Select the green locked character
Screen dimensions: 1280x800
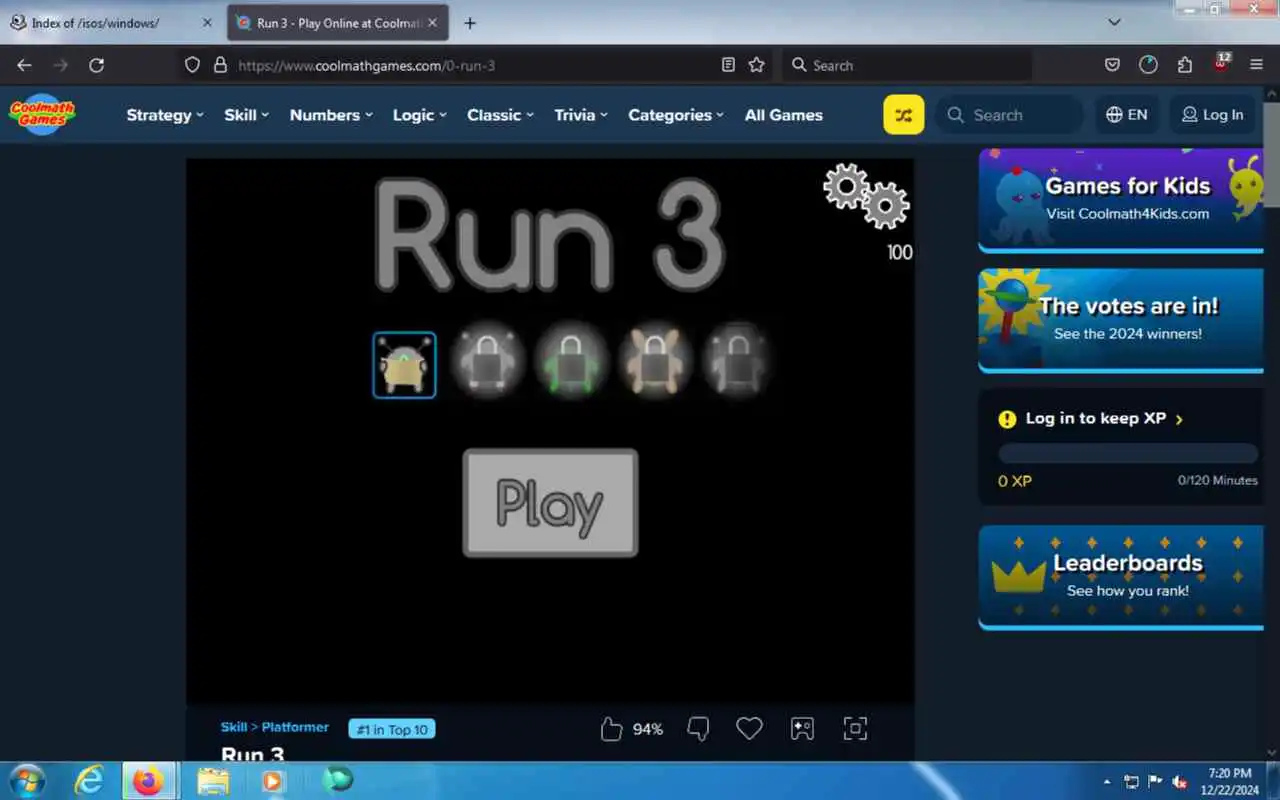[571, 362]
